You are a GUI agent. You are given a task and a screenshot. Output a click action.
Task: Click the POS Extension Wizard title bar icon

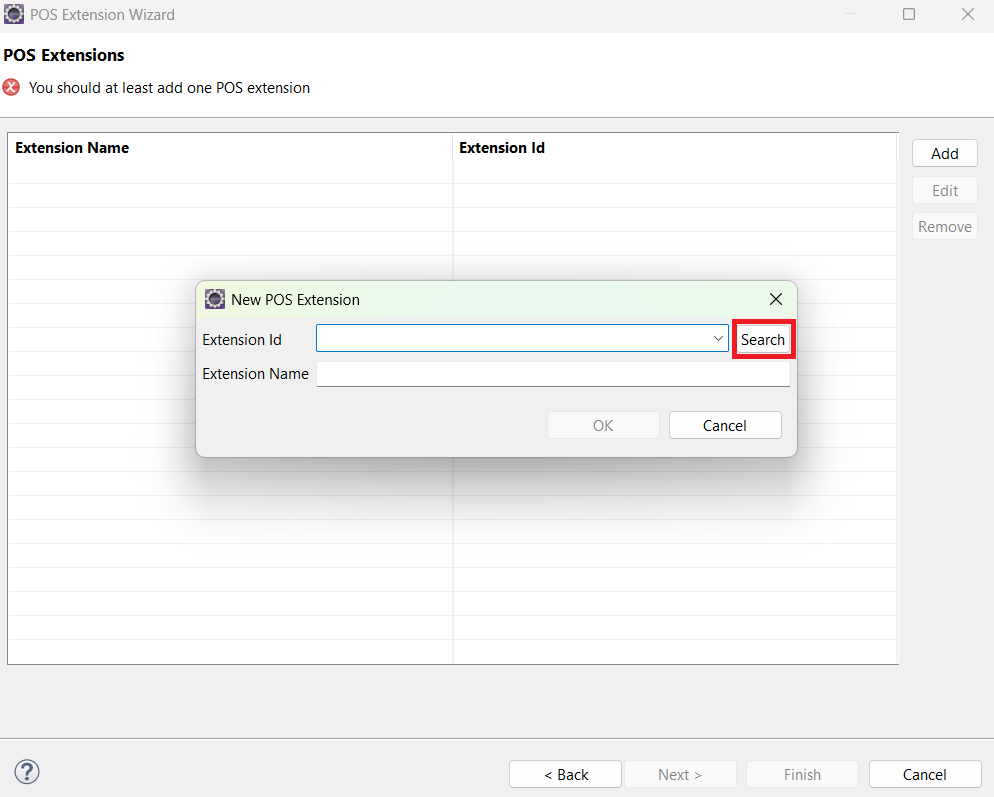pos(14,14)
